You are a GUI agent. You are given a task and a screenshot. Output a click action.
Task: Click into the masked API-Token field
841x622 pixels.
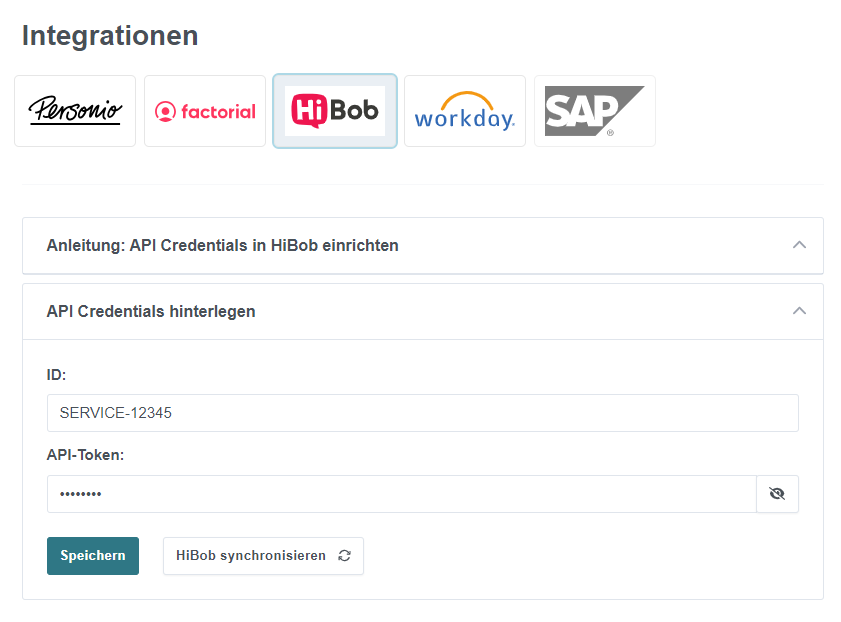(402, 494)
